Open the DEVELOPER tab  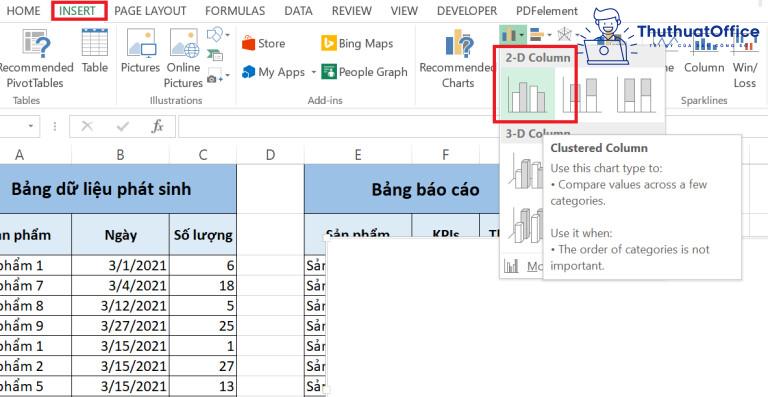tap(467, 11)
